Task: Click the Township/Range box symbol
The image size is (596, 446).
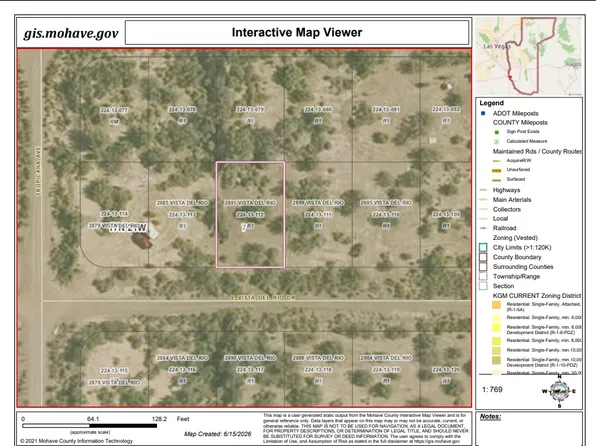Action: pyautogui.click(x=483, y=276)
